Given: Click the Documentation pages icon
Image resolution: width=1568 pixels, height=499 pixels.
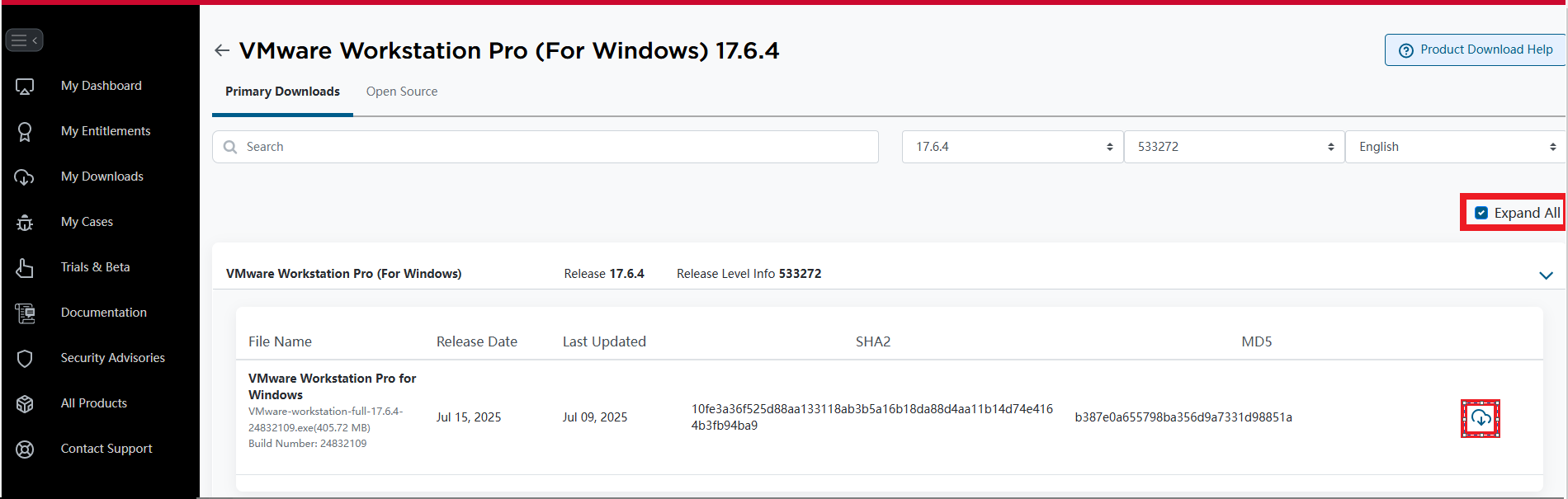Looking at the screenshot, I should point(25,313).
